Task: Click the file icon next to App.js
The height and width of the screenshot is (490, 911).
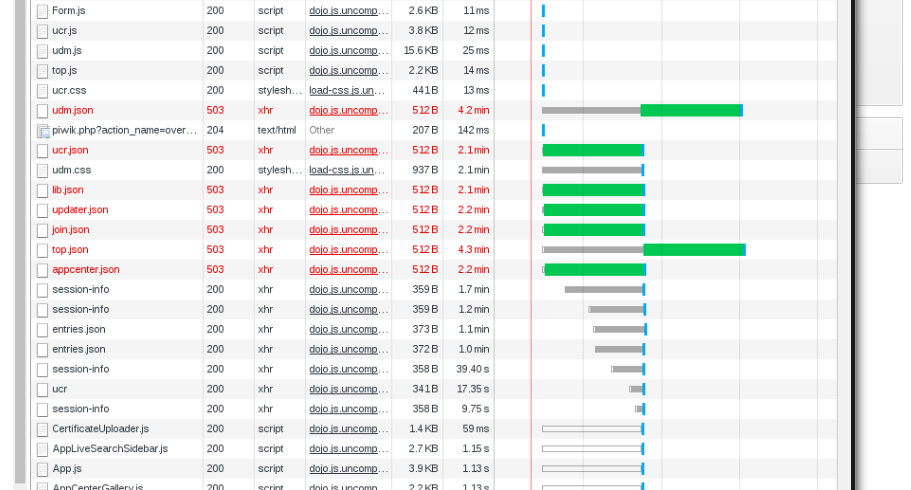Action: 42,469
